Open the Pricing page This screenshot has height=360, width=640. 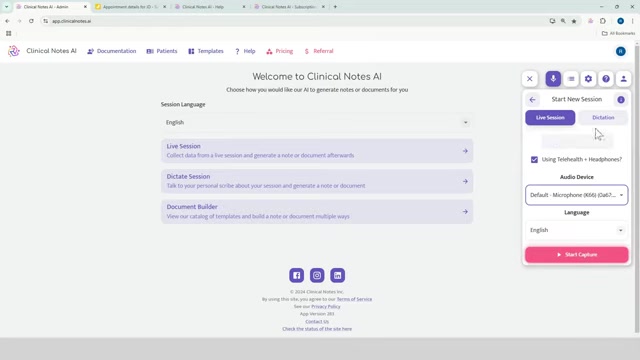[280, 51]
